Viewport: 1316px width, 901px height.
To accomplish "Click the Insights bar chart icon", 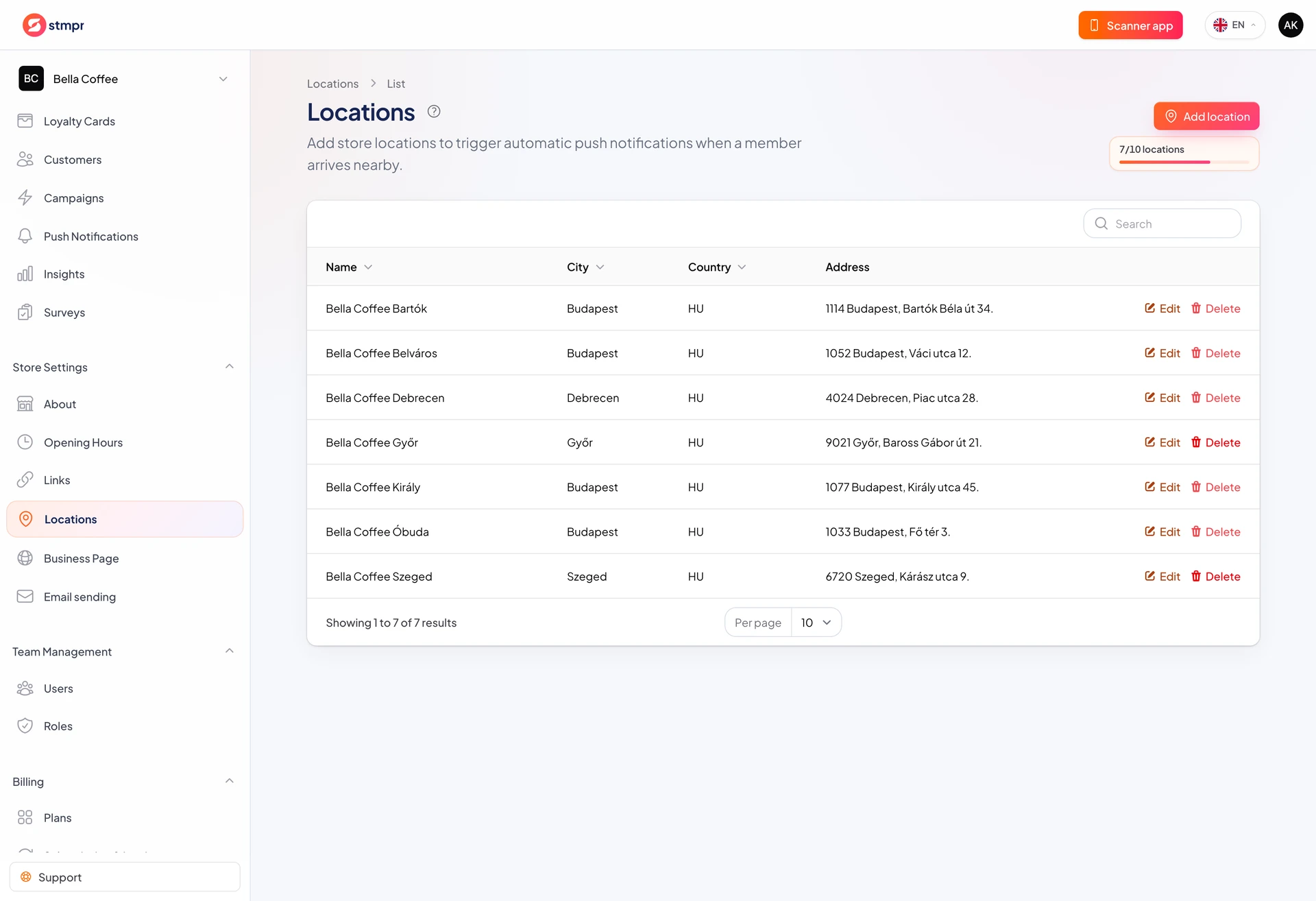I will point(25,274).
